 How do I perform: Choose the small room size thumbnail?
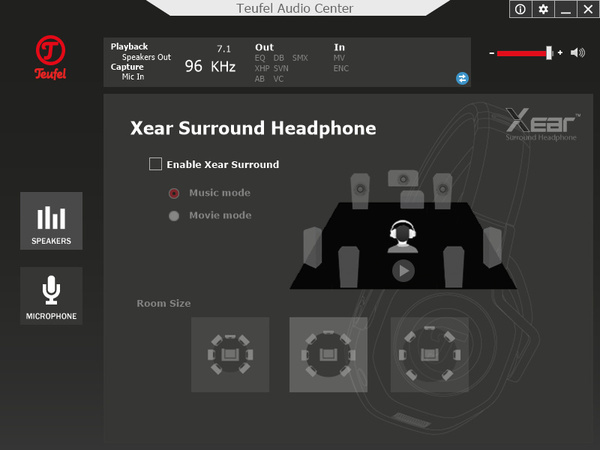[x=230, y=354]
